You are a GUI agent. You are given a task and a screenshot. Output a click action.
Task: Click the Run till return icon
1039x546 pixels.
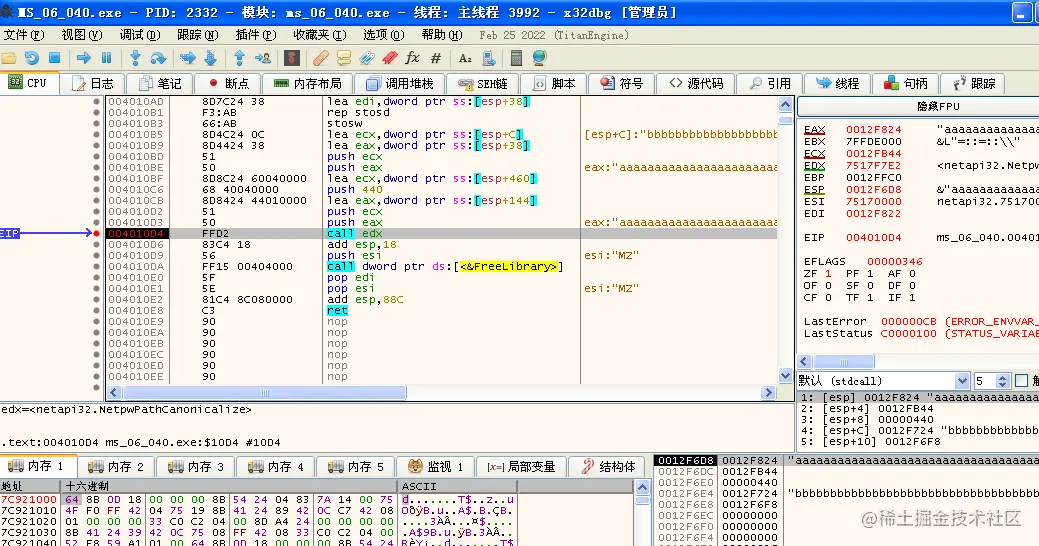(x=239, y=58)
